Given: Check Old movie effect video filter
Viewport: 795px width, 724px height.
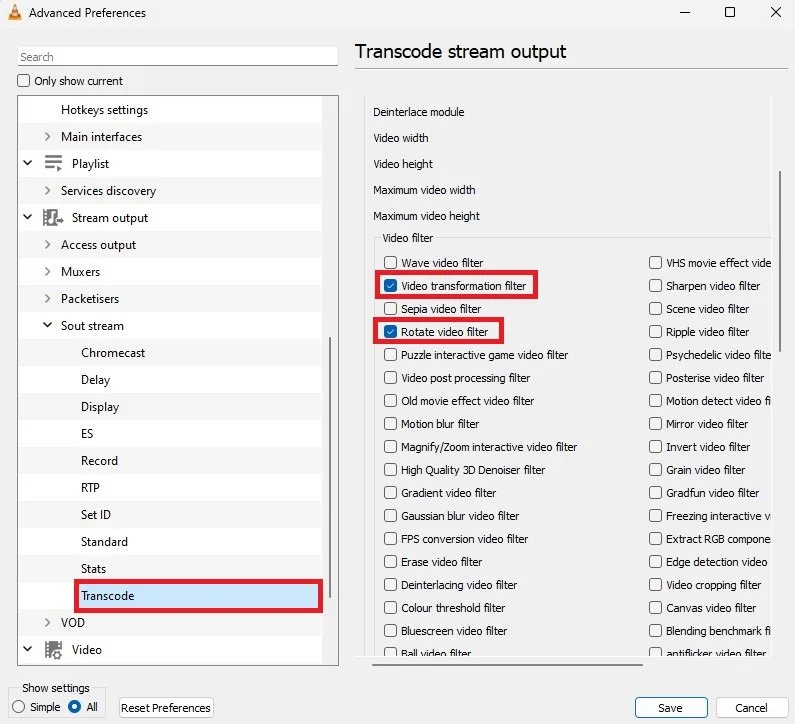Looking at the screenshot, I should 390,401.
